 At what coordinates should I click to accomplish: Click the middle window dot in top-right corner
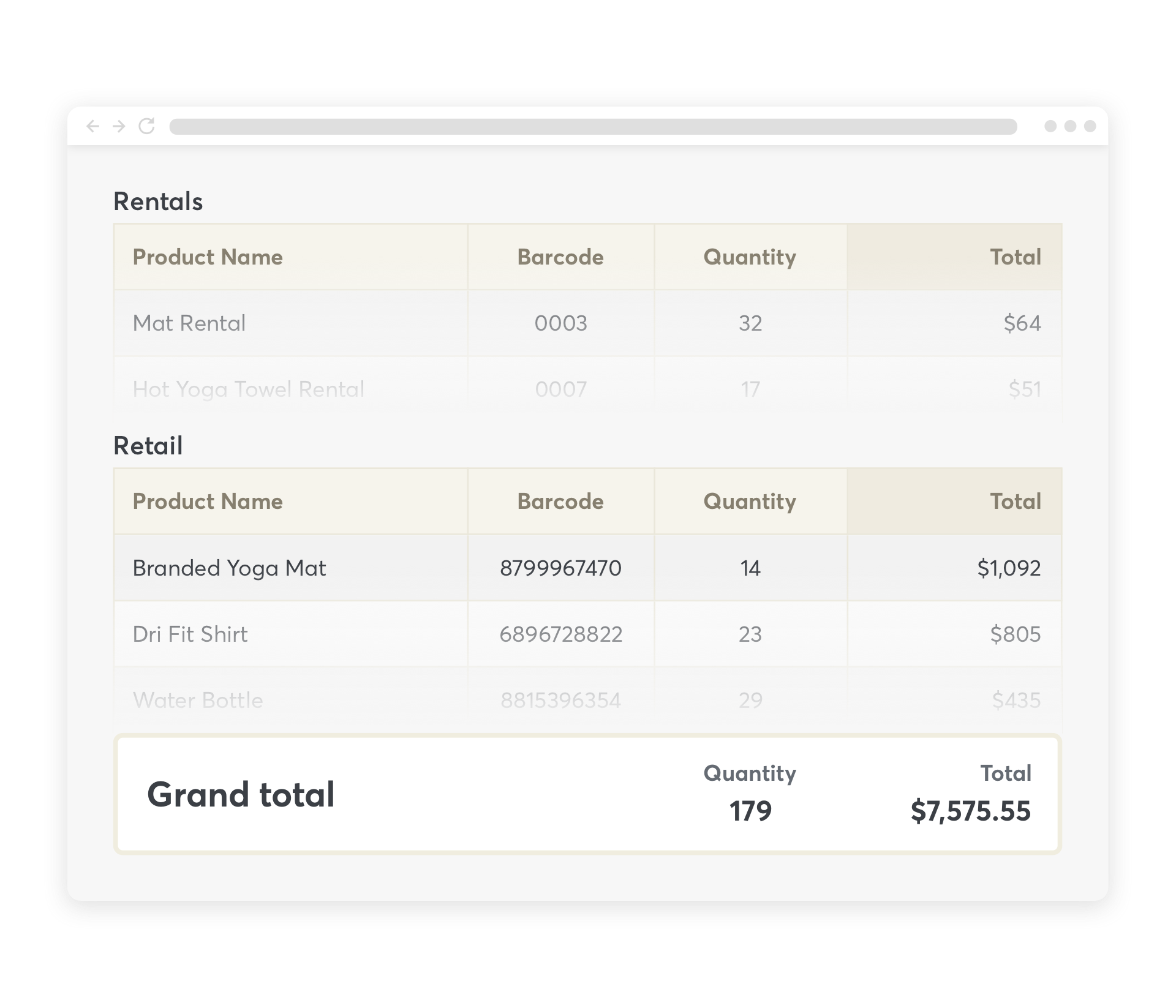1070,126
